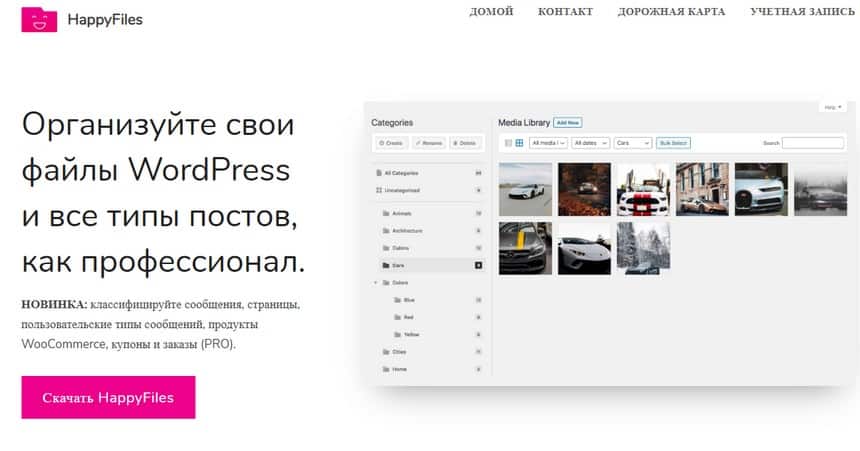Viewport: 860px width, 451px height.
Task: Click the Home folder icon
Action: click(386, 369)
